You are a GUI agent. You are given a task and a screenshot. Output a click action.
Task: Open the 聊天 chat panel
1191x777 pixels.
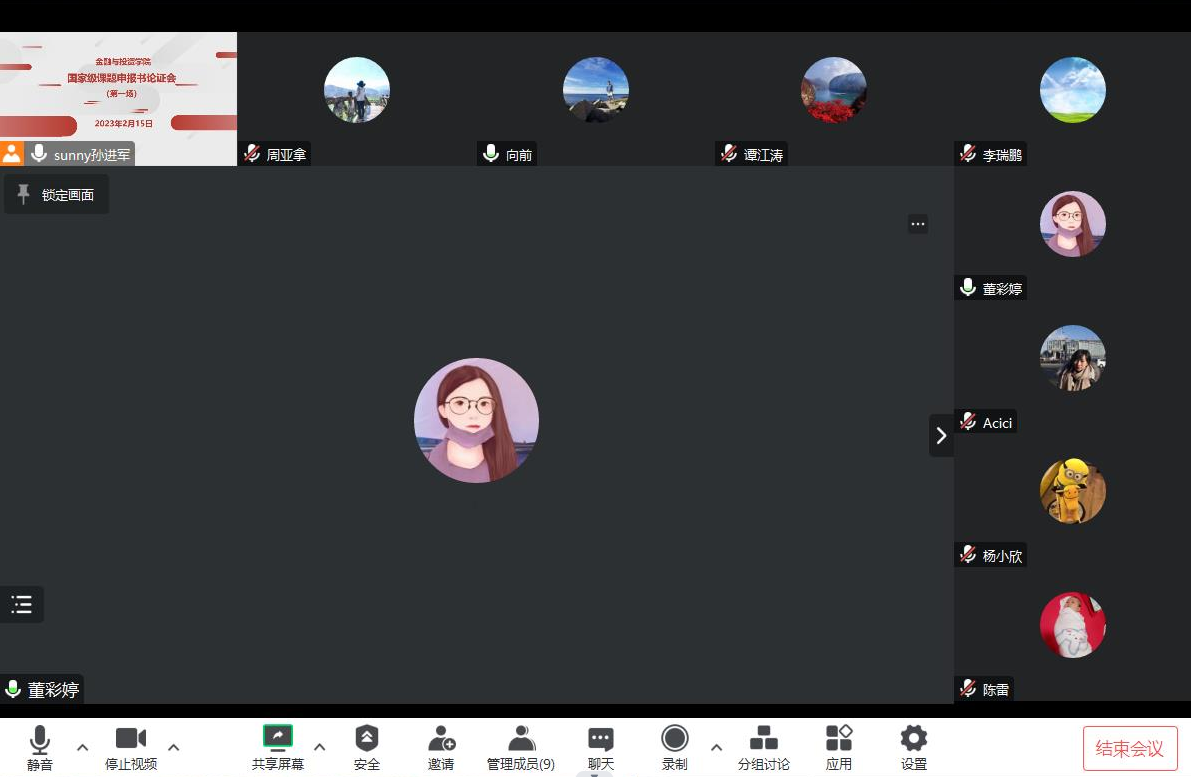click(x=601, y=740)
